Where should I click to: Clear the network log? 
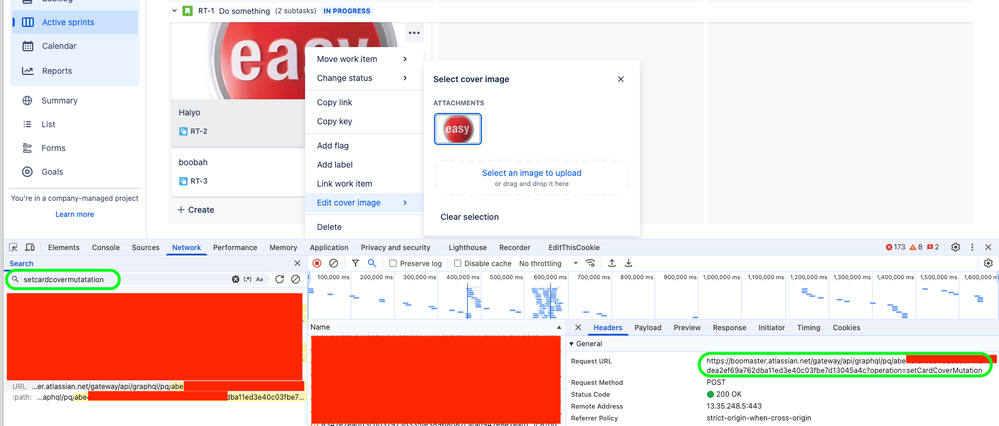[333, 263]
